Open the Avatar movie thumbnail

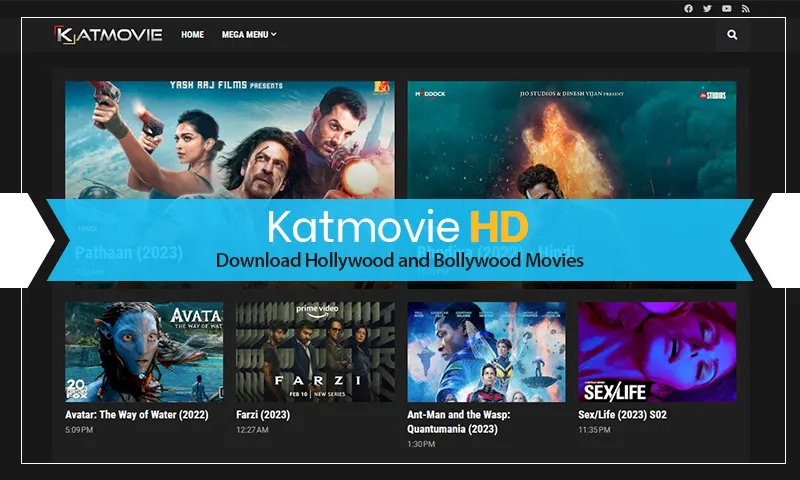click(x=144, y=352)
